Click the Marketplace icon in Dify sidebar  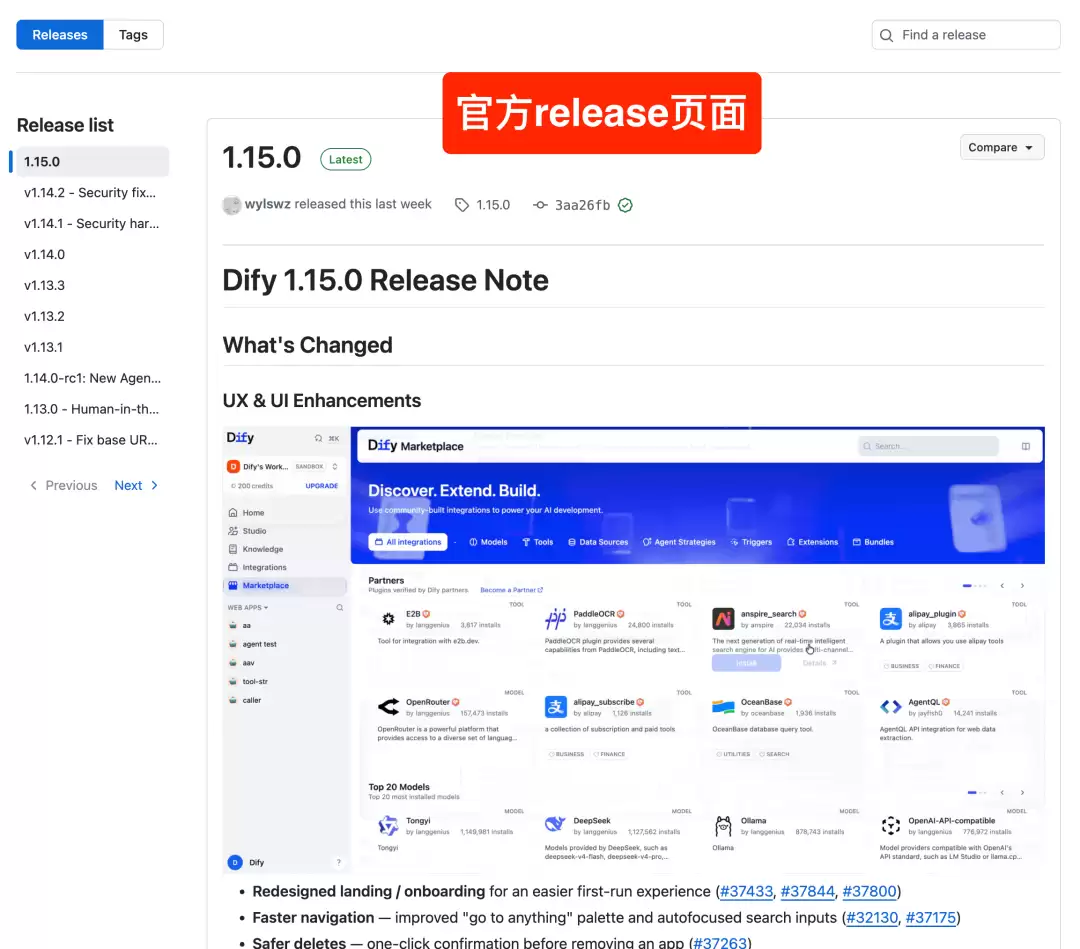[x=233, y=585]
